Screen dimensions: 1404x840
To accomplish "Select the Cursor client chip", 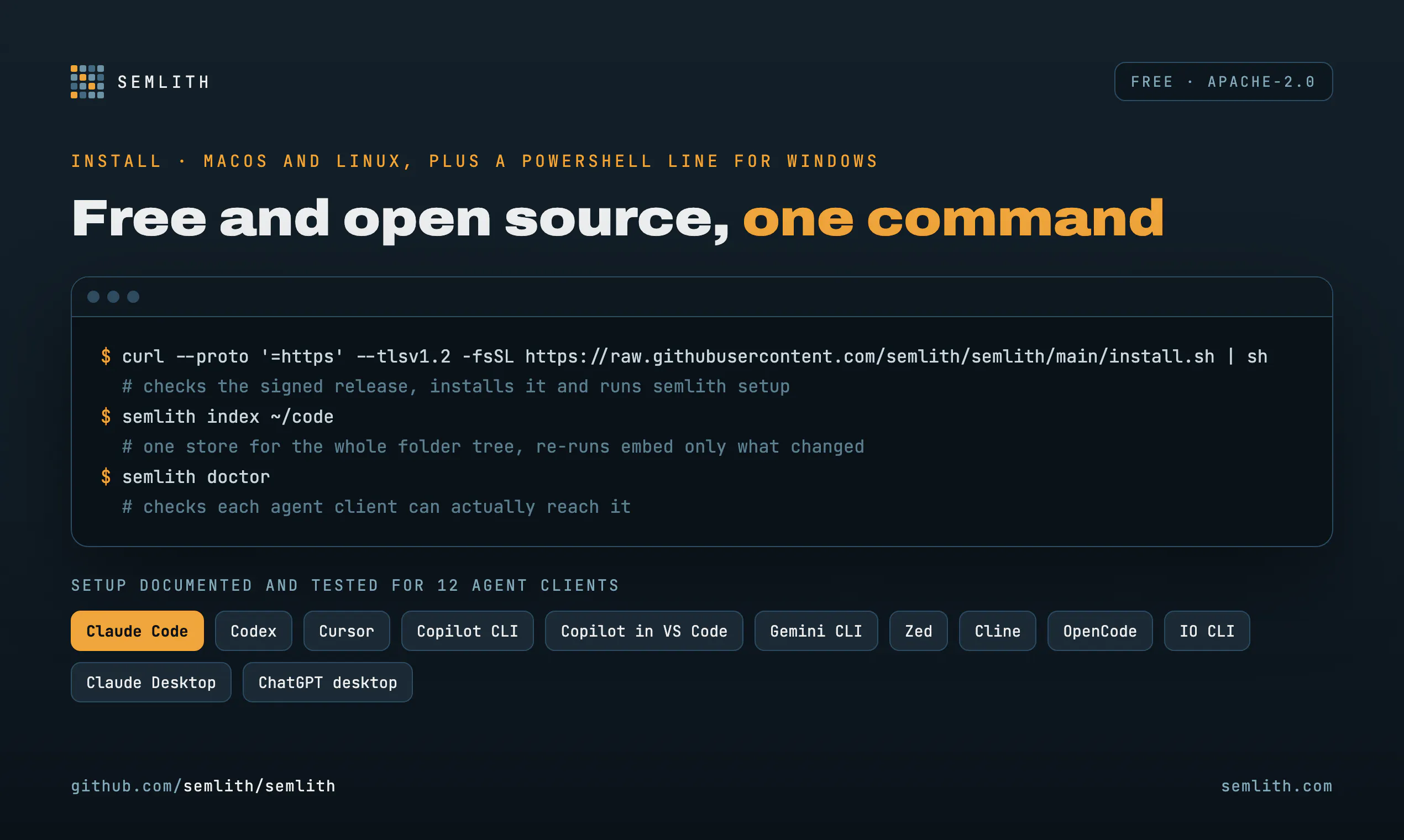I will pyautogui.click(x=347, y=631).
